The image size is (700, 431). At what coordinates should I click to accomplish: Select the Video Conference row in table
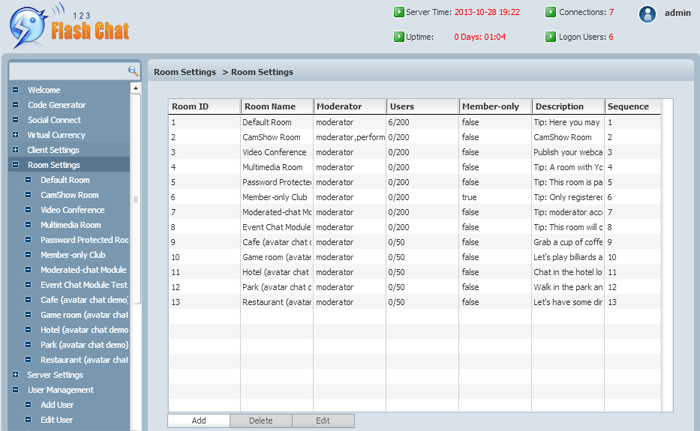coord(276,152)
